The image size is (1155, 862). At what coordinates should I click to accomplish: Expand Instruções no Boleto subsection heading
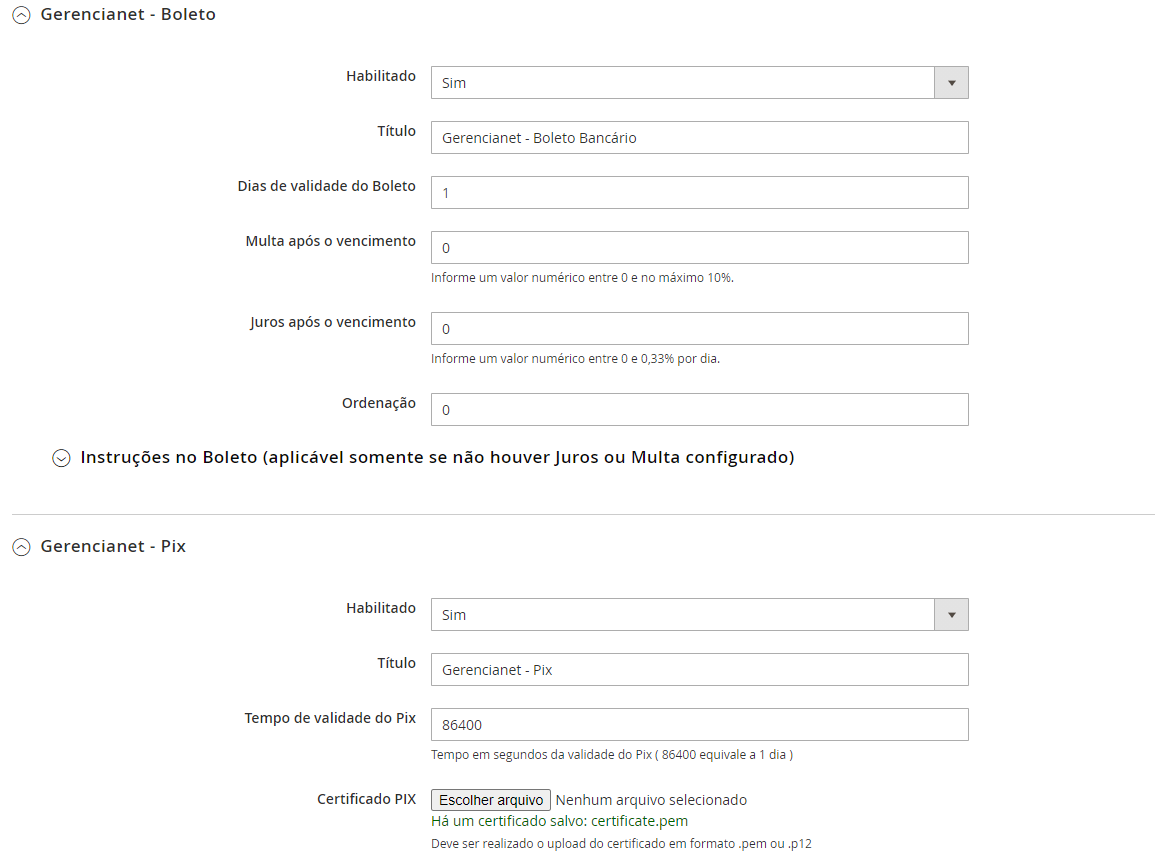pyautogui.click(x=437, y=457)
